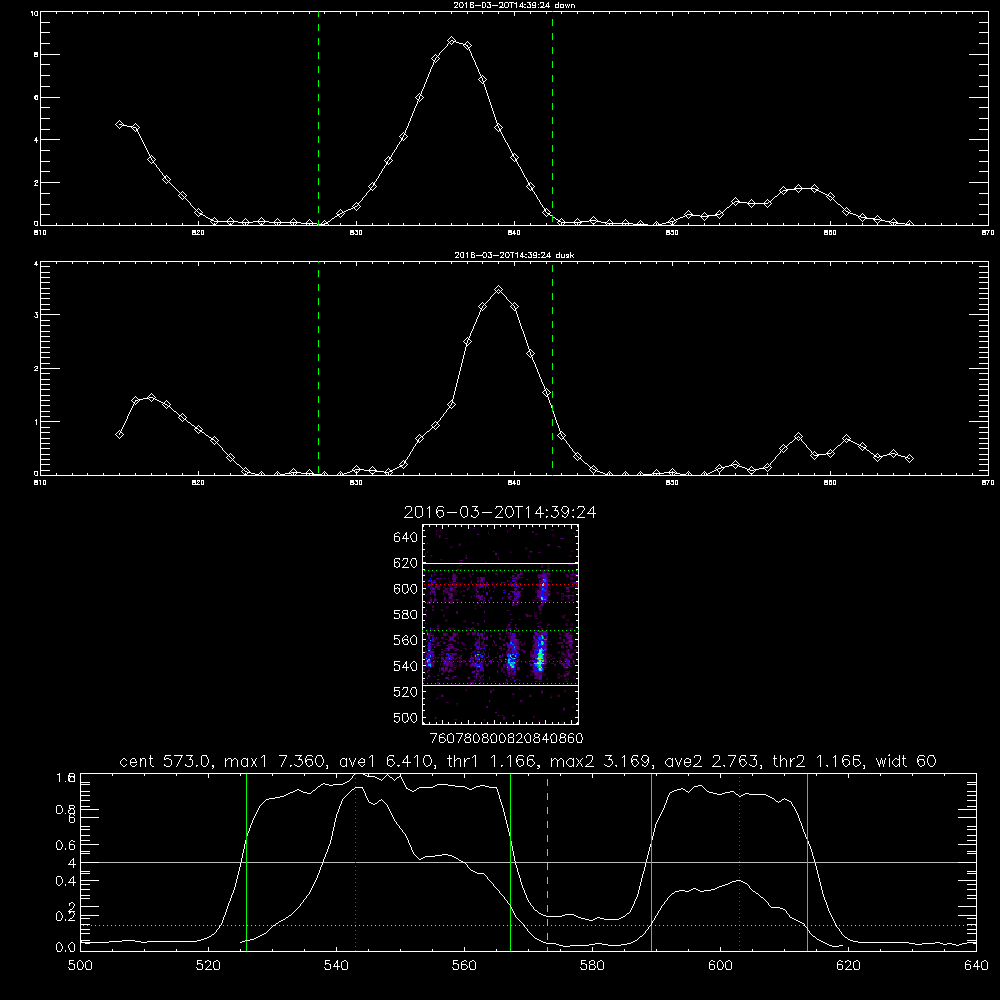Select the solid green line near 614 in bottom plot
The image size is (1000, 1000).
pyautogui.click(x=807, y=861)
